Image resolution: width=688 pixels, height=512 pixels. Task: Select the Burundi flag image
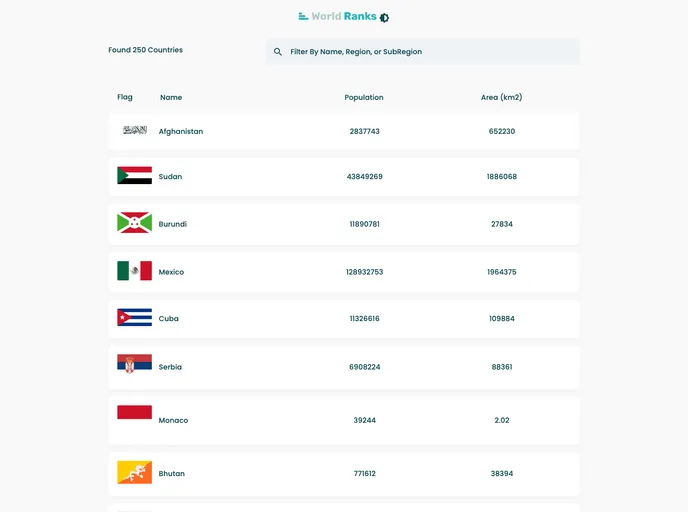(x=135, y=223)
